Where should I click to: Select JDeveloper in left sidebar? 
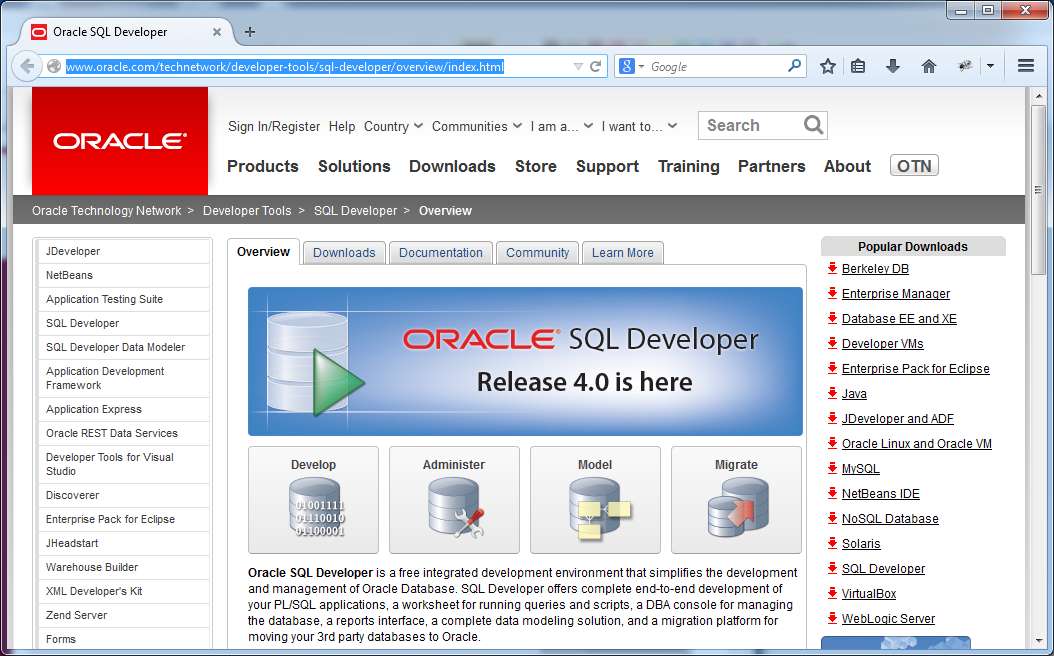coord(124,251)
